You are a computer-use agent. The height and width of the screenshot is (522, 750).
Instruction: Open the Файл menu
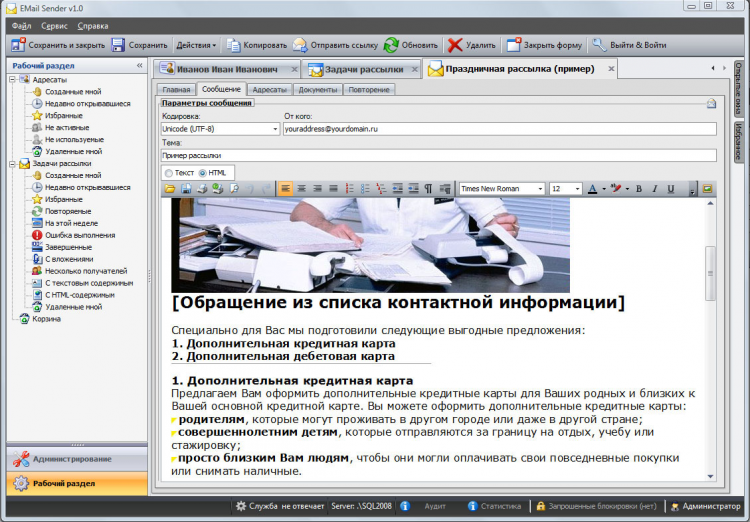coord(22,26)
